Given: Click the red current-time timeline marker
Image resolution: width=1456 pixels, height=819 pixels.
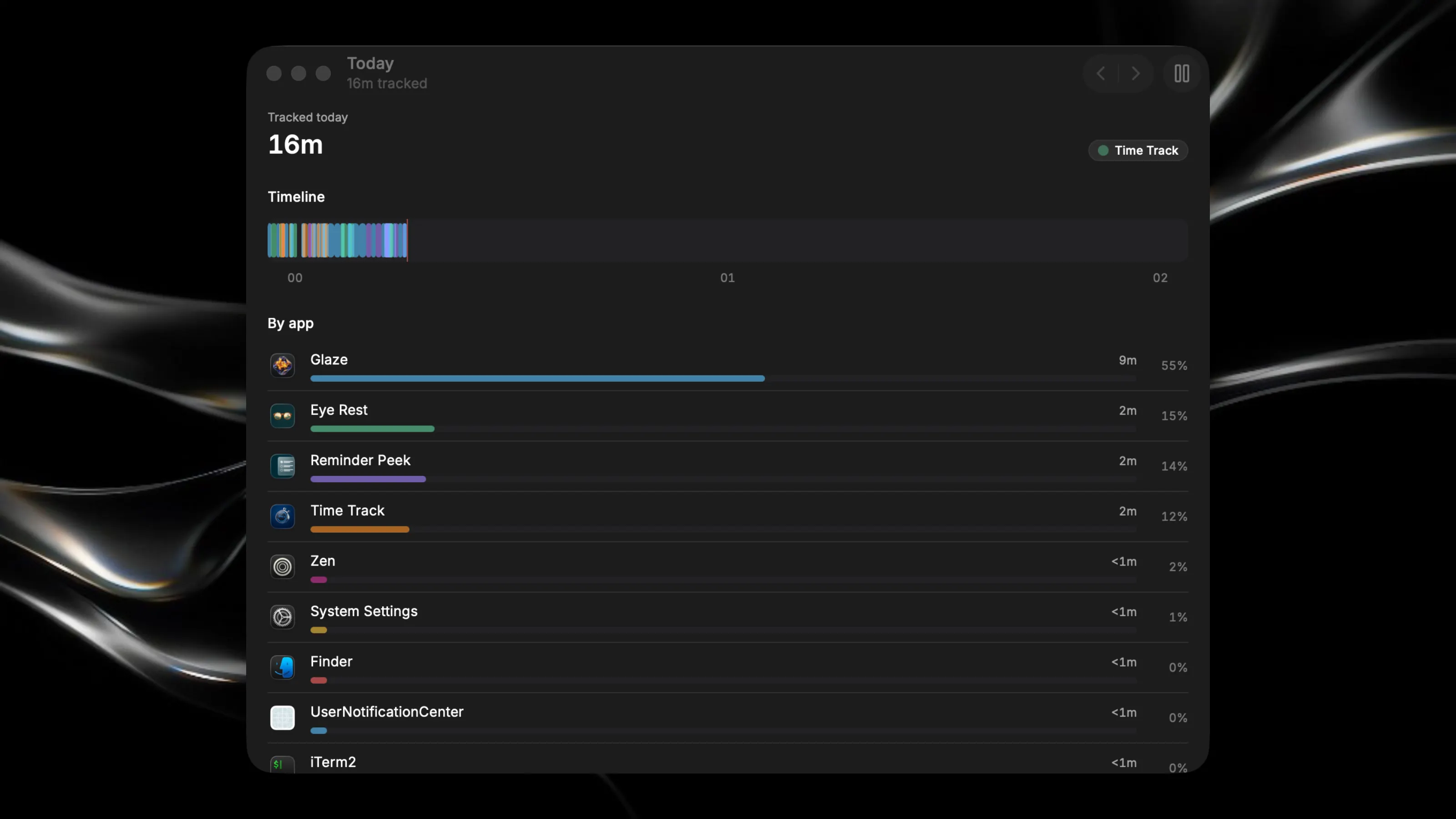Looking at the screenshot, I should 407,240.
